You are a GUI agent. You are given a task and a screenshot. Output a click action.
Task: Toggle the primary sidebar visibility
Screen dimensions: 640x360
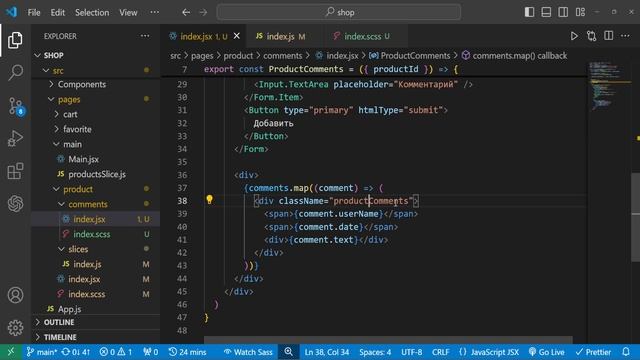click(529, 12)
